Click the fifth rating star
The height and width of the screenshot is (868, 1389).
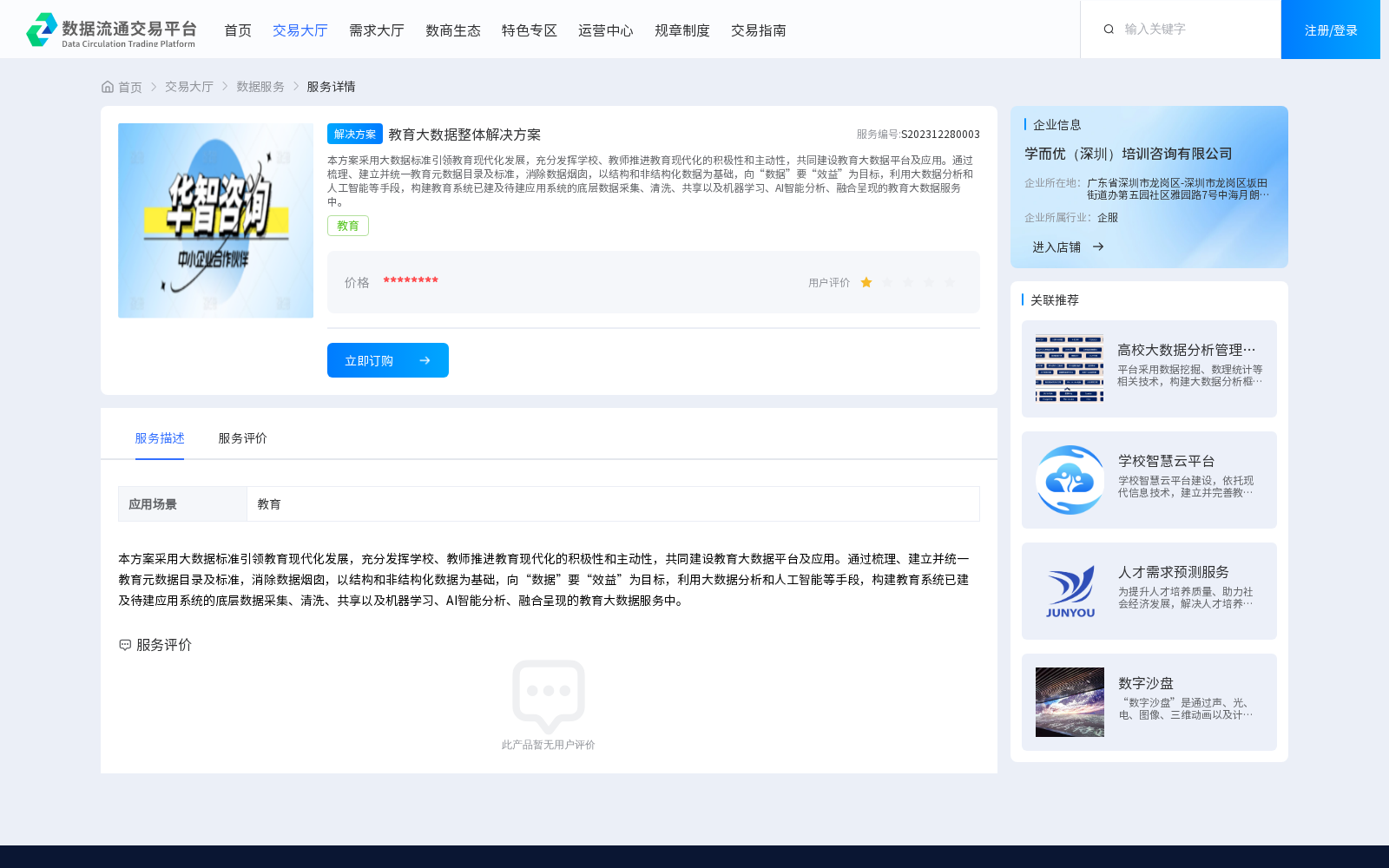[950, 282]
